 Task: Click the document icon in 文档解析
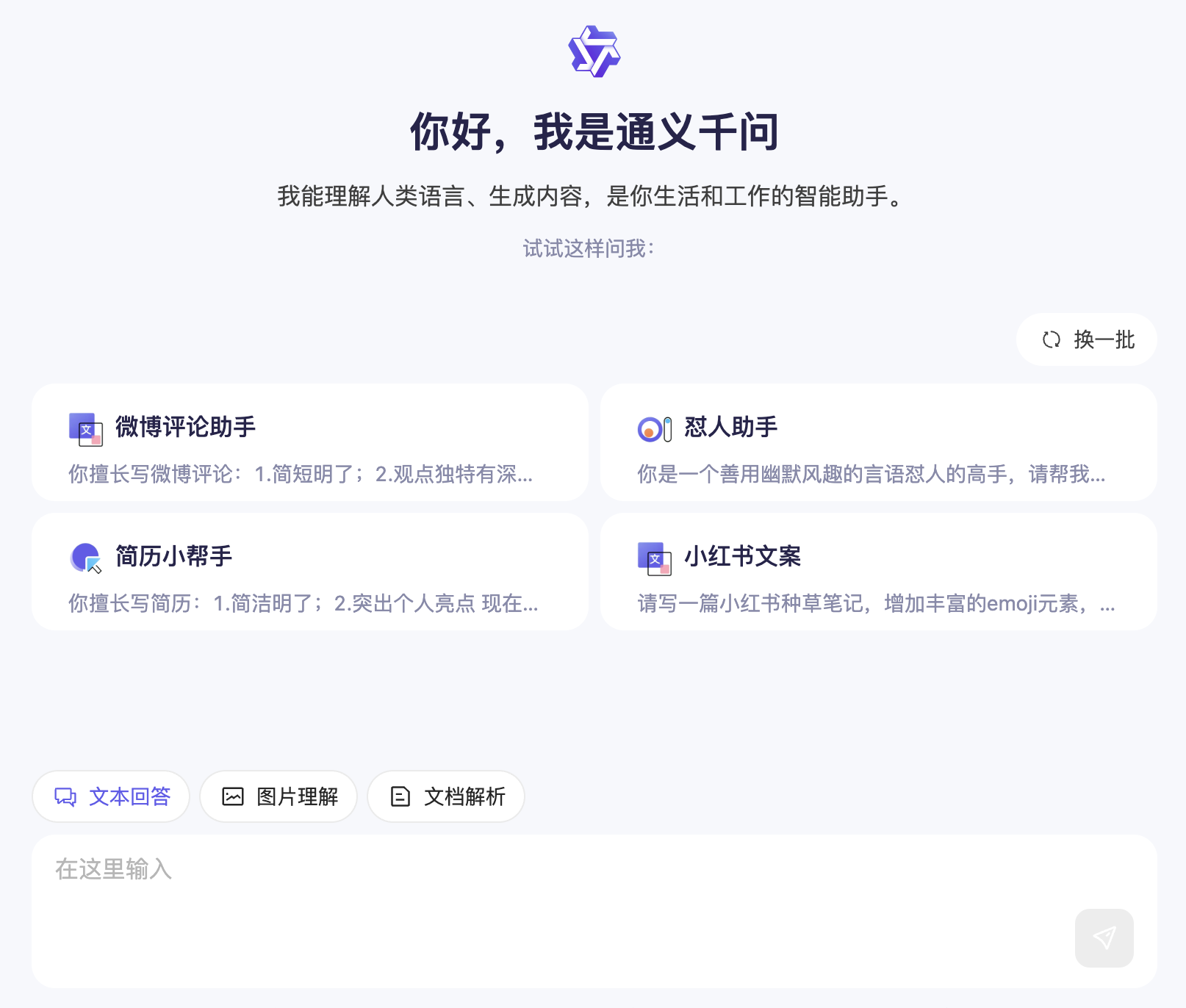pyautogui.click(x=400, y=796)
